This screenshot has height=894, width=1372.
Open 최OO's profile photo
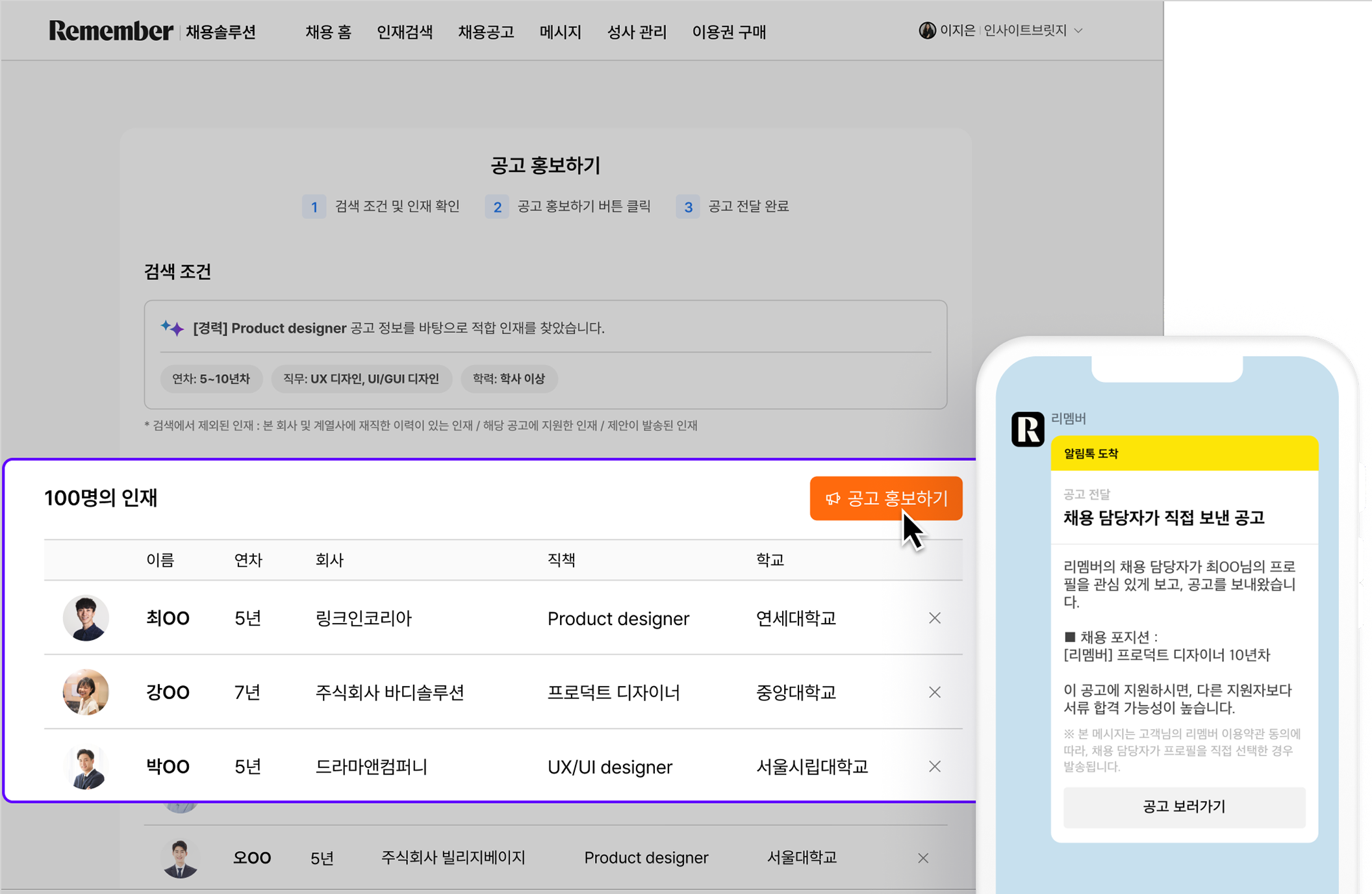86,618
